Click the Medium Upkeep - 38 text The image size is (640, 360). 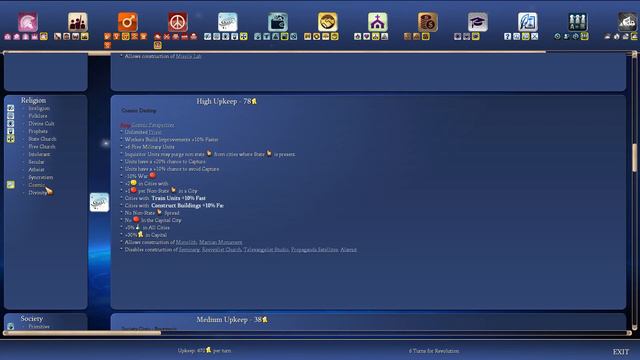pyautogui.click(x=232, y=320)
